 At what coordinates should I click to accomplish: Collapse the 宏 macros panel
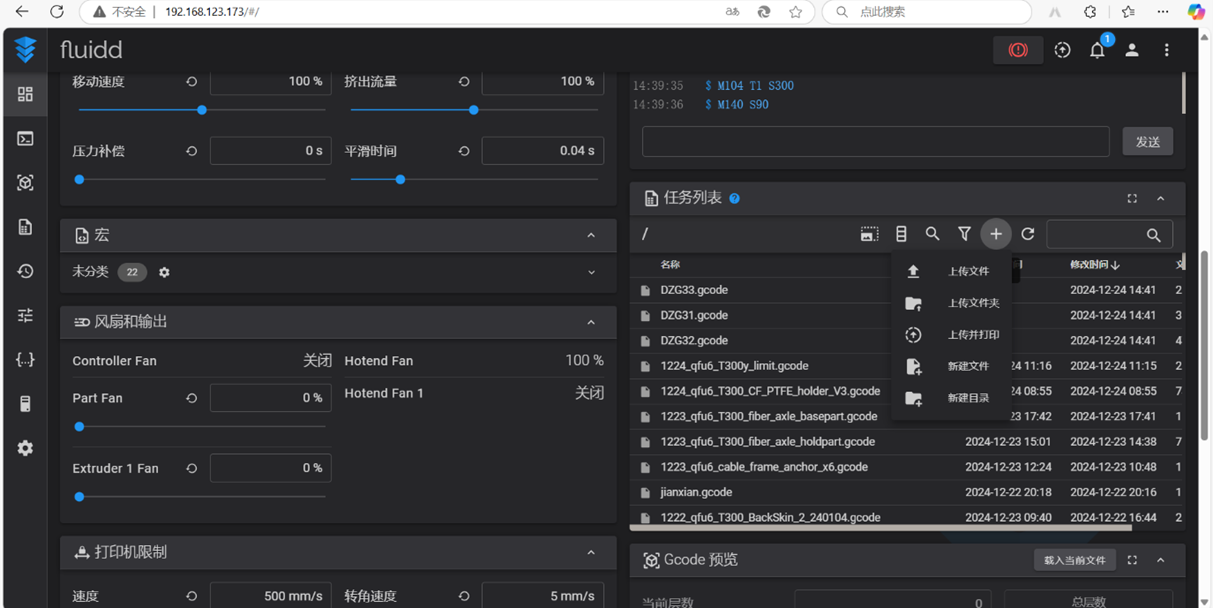(591, 236)
